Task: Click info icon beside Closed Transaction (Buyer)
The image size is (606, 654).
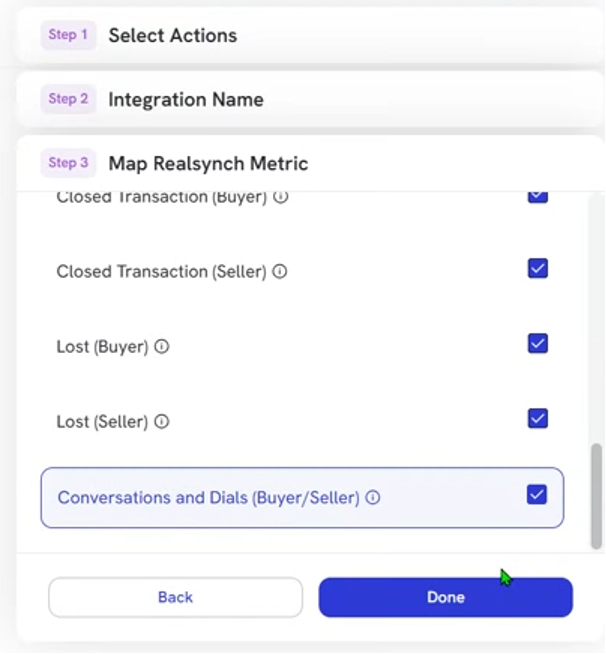Action: 281,196
